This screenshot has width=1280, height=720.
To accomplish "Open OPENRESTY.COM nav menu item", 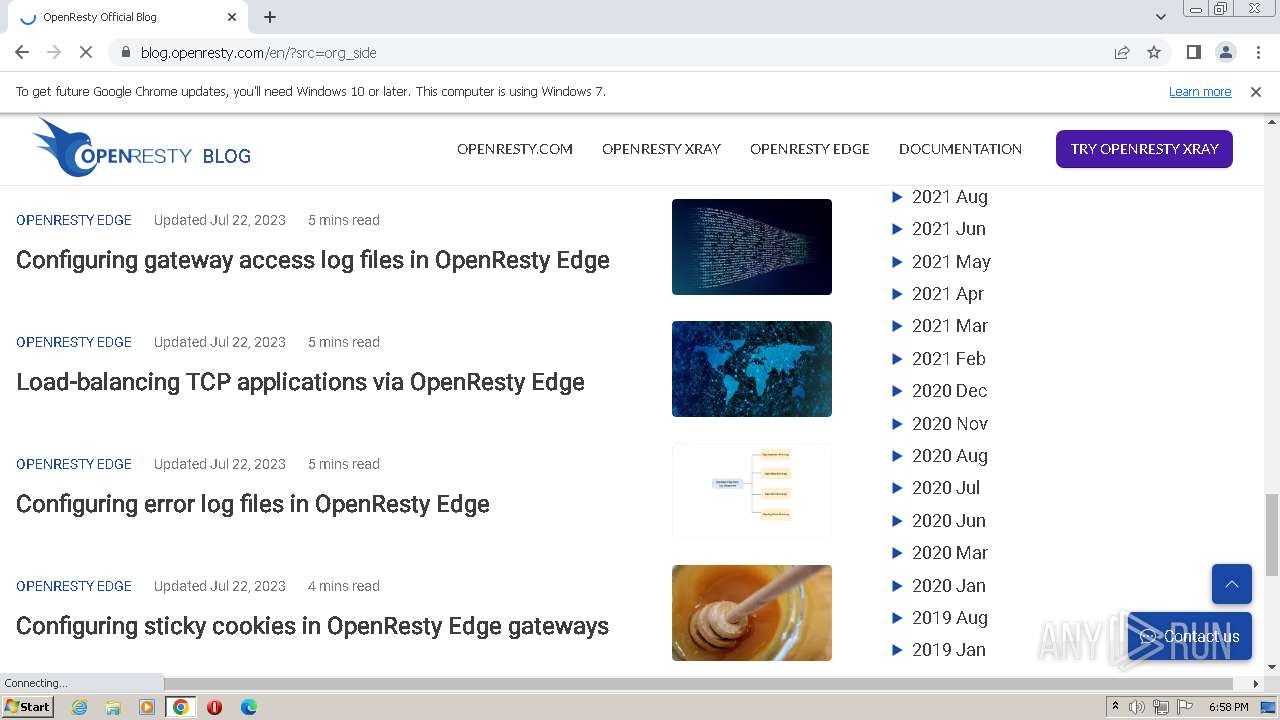I will pos(515,149).
